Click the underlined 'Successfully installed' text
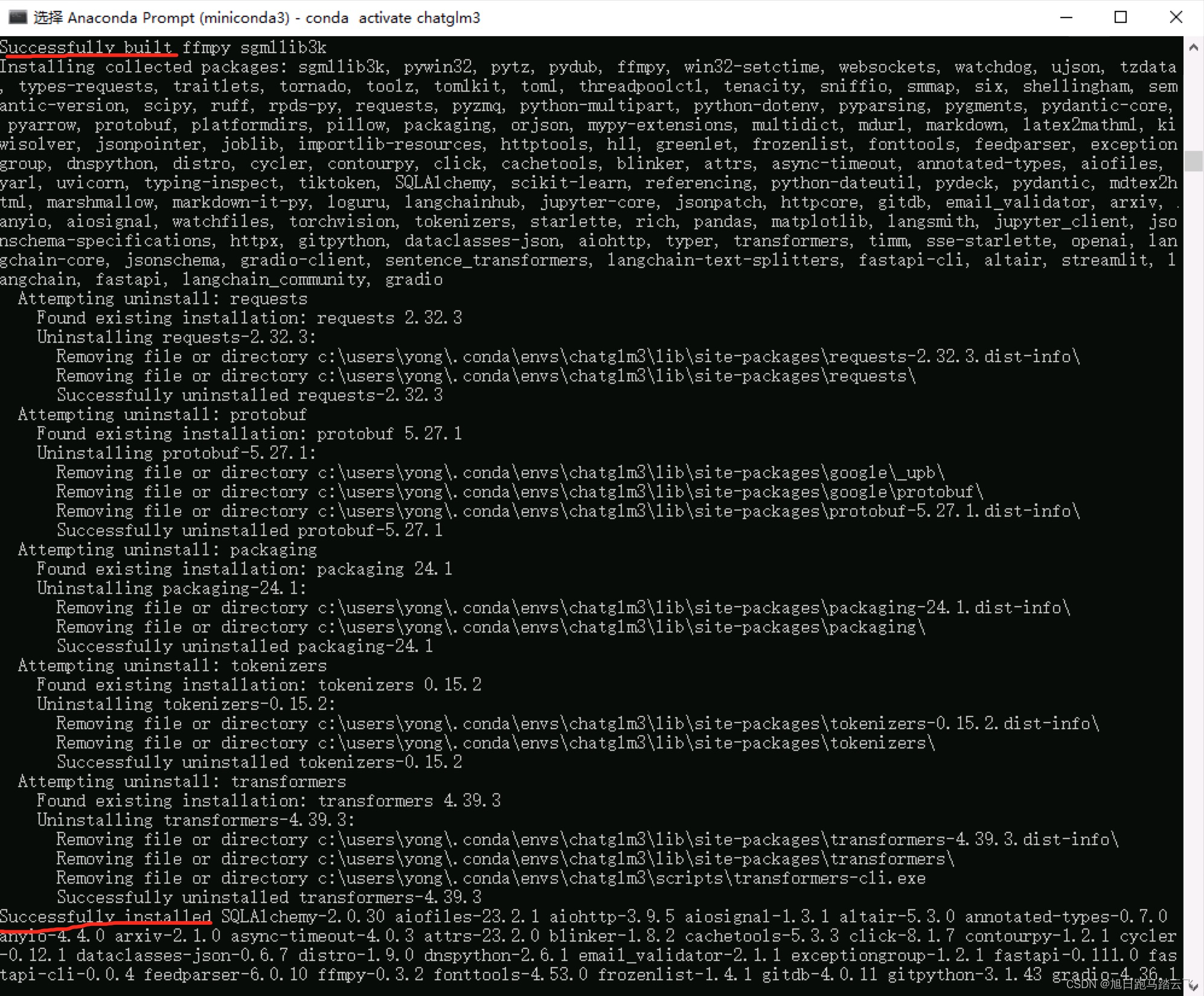1204x996 pixels. [106, 916]
